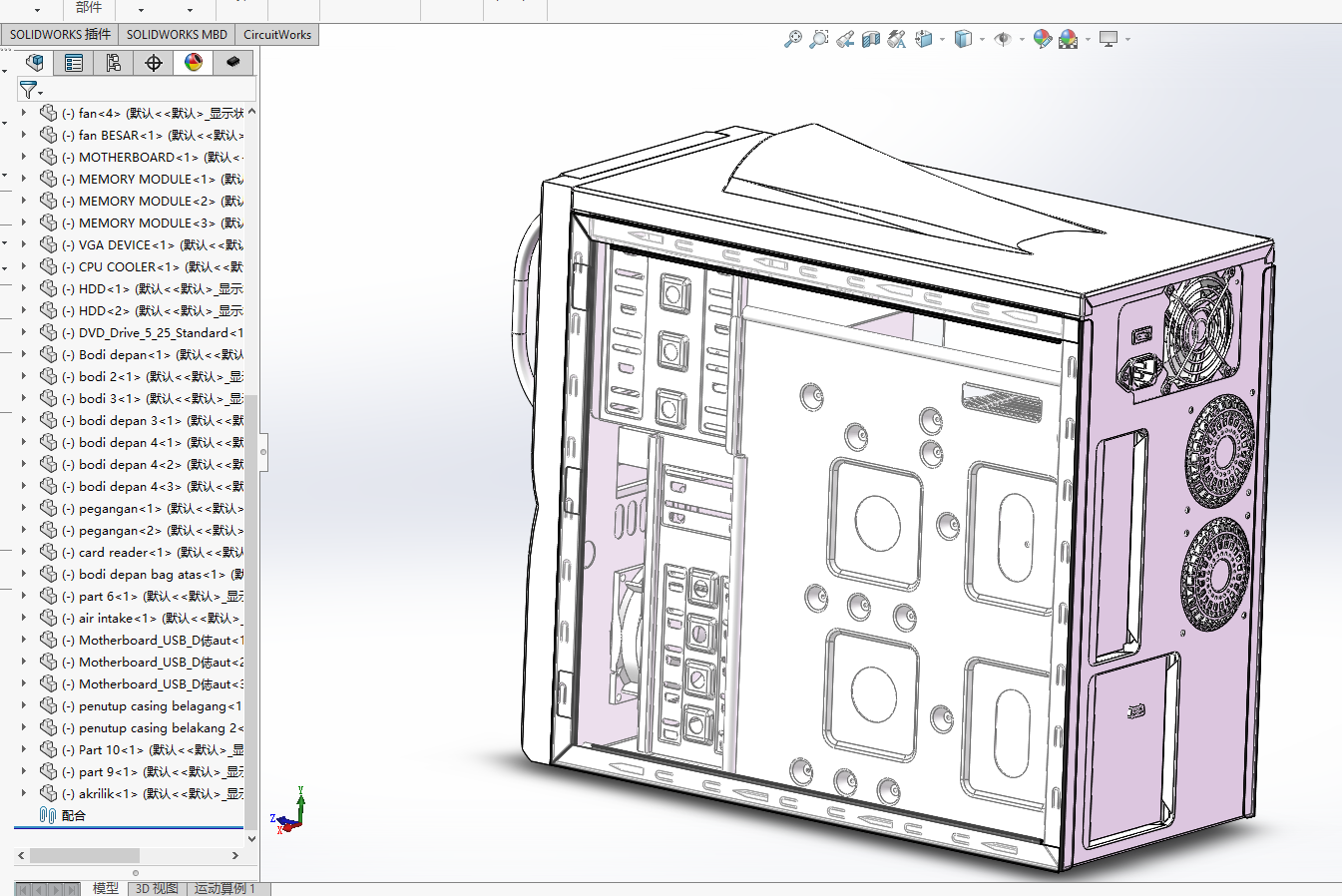Screen dimensions: 1342x896
Task: Open the FeatureManager filter funnel
Action: [x=28, y=90]
